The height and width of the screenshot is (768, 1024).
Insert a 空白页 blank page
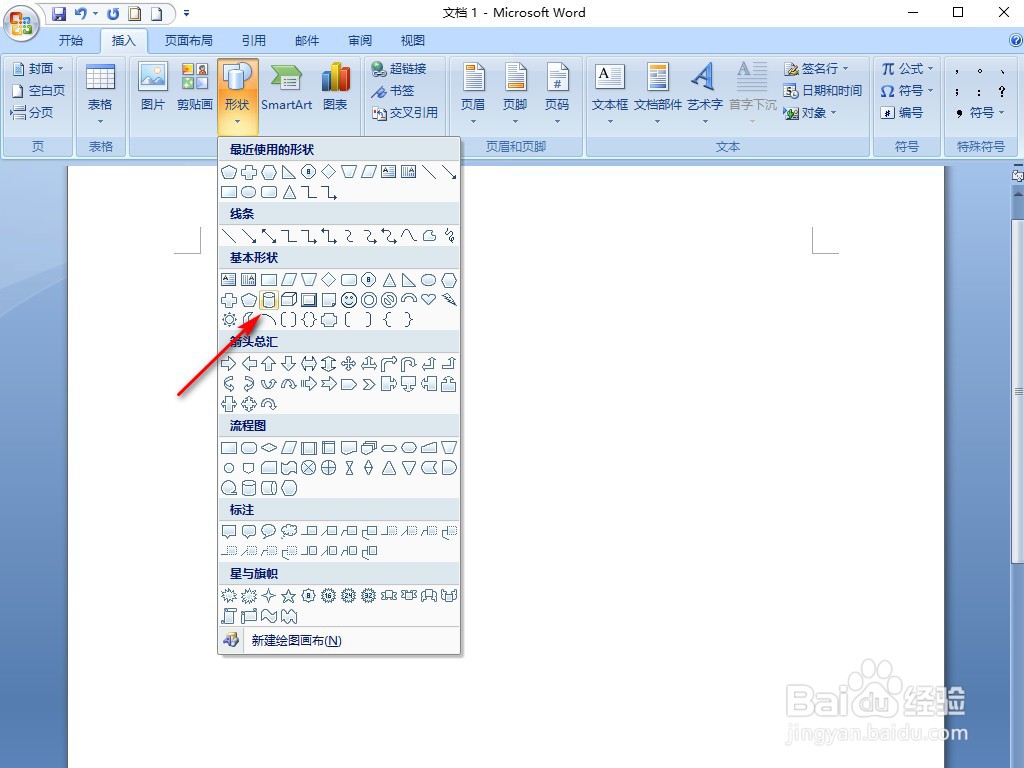[x=38, y=91]
